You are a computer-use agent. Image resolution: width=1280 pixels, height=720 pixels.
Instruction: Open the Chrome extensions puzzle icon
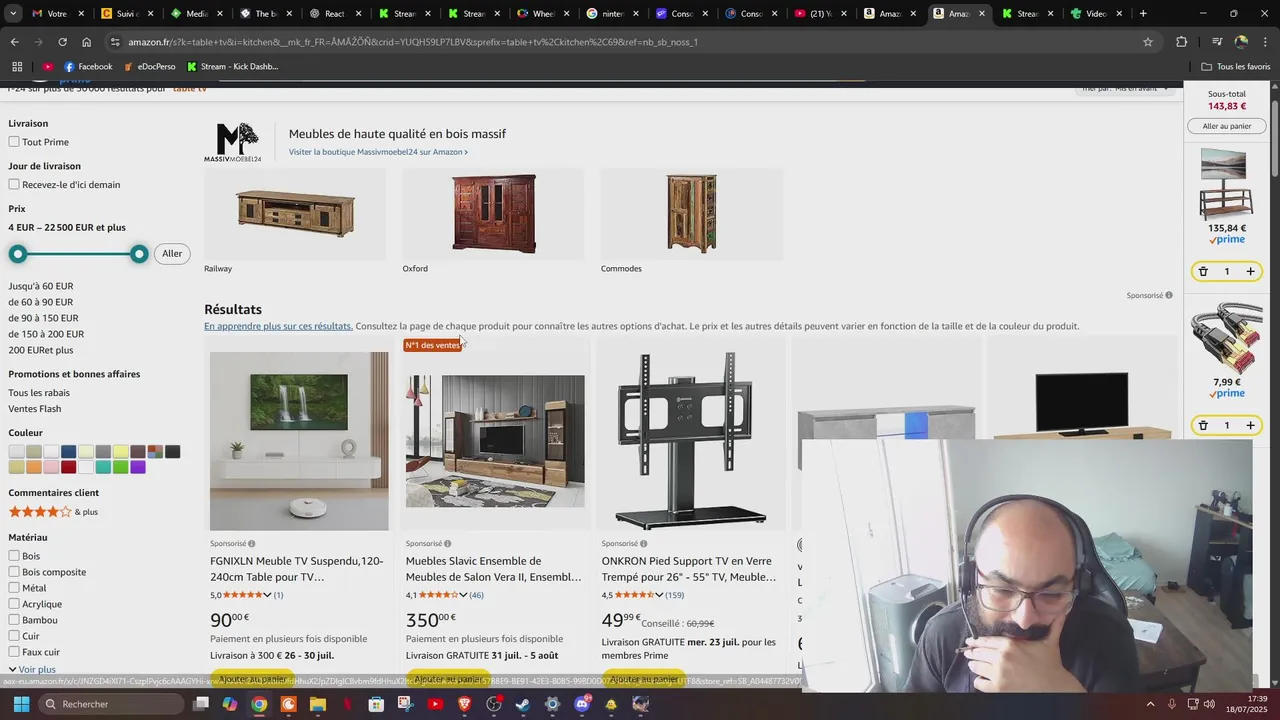click(x=1181, y=42)
